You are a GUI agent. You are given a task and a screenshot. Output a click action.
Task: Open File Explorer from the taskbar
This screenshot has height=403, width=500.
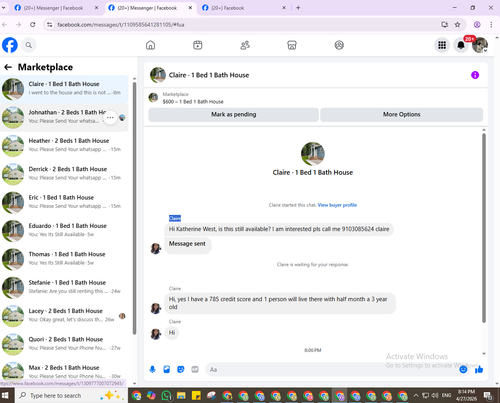coord(181,396)
